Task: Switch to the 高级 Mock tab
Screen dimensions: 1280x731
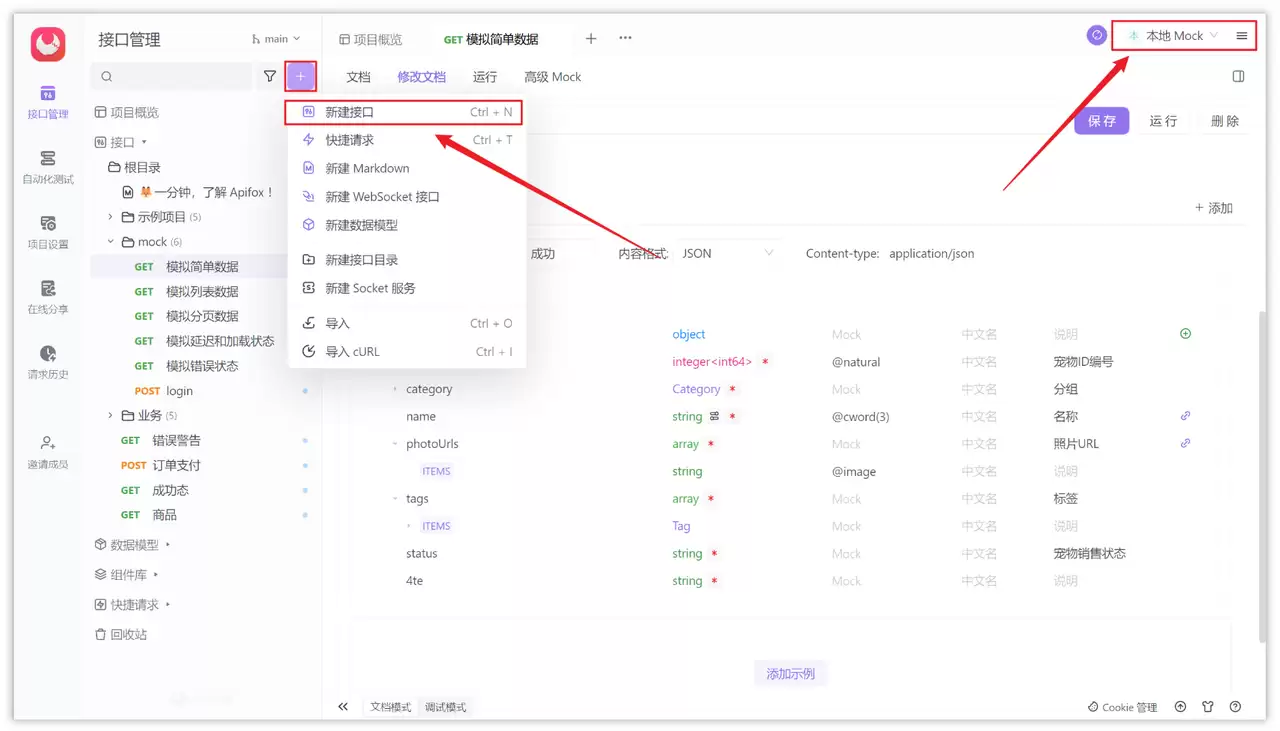Action: point(552,77)
